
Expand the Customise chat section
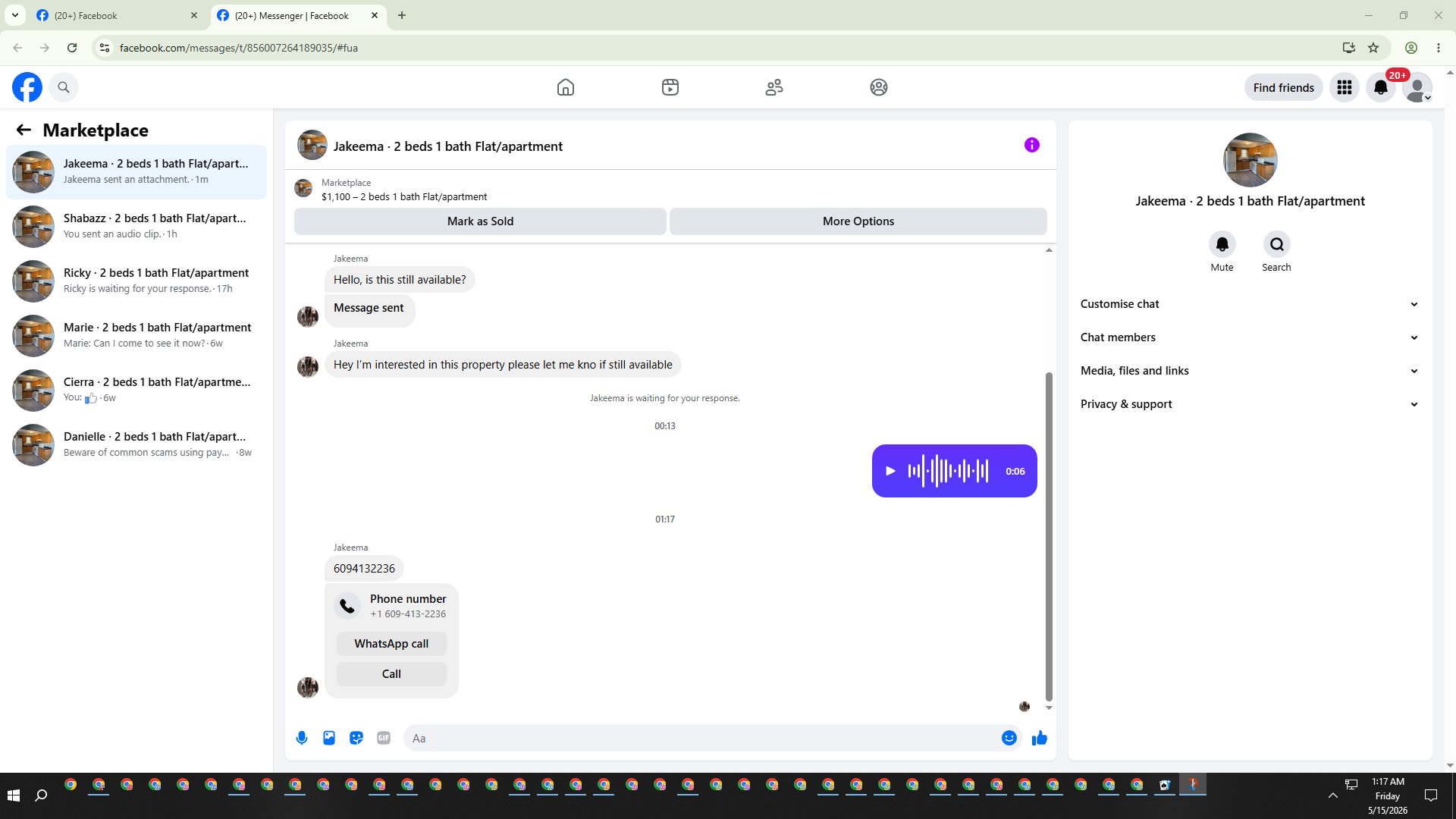(1250, 304)
